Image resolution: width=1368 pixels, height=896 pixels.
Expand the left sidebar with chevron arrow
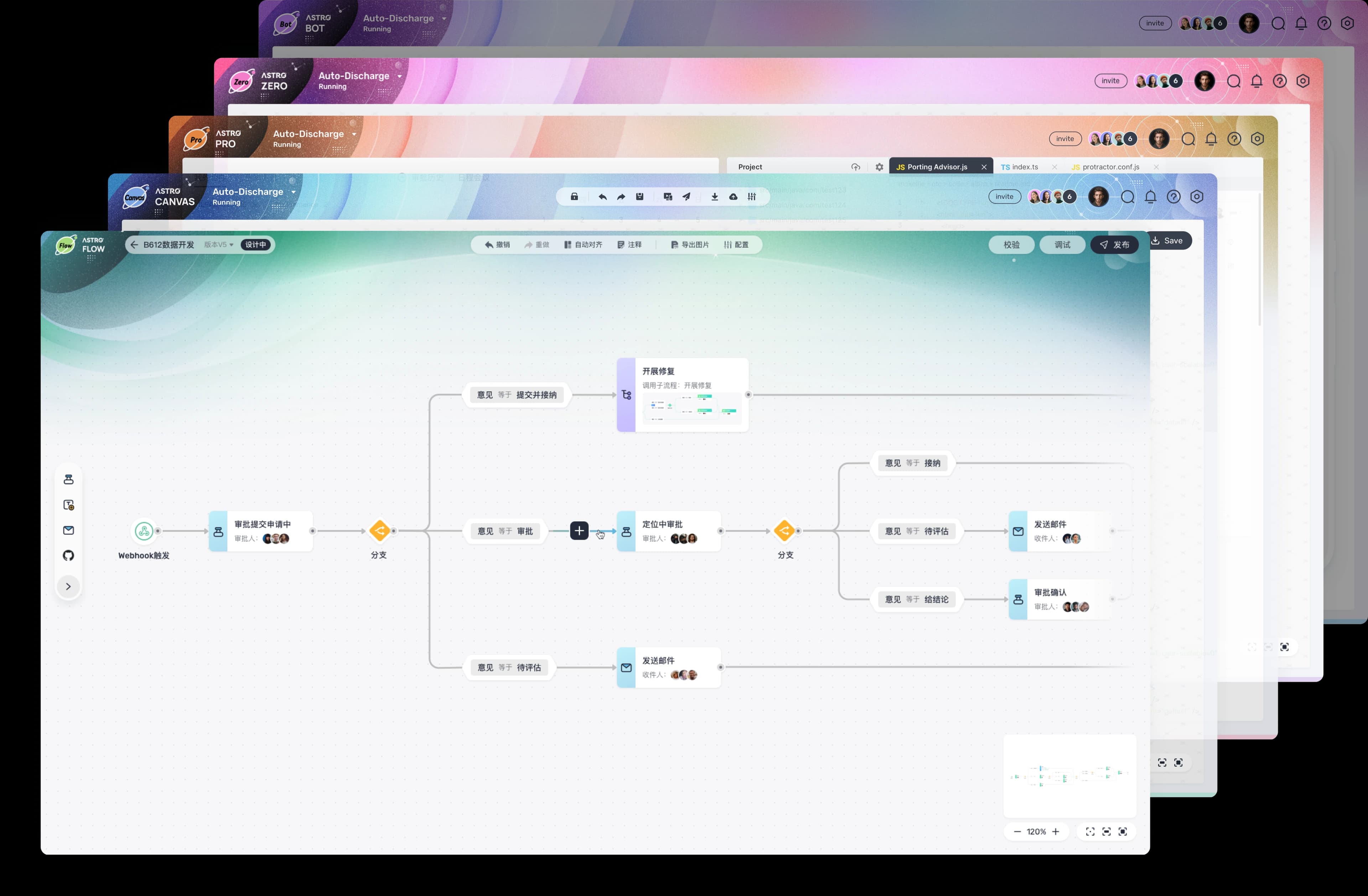point(68,586)
